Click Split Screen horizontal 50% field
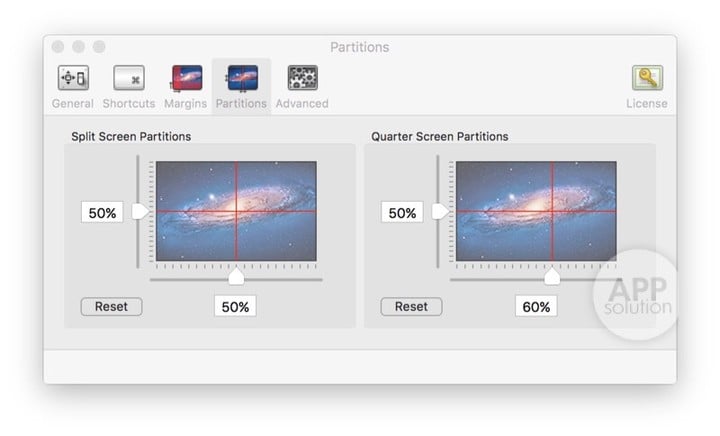Screen dimensions: 720x436 (x=235, y=307)
